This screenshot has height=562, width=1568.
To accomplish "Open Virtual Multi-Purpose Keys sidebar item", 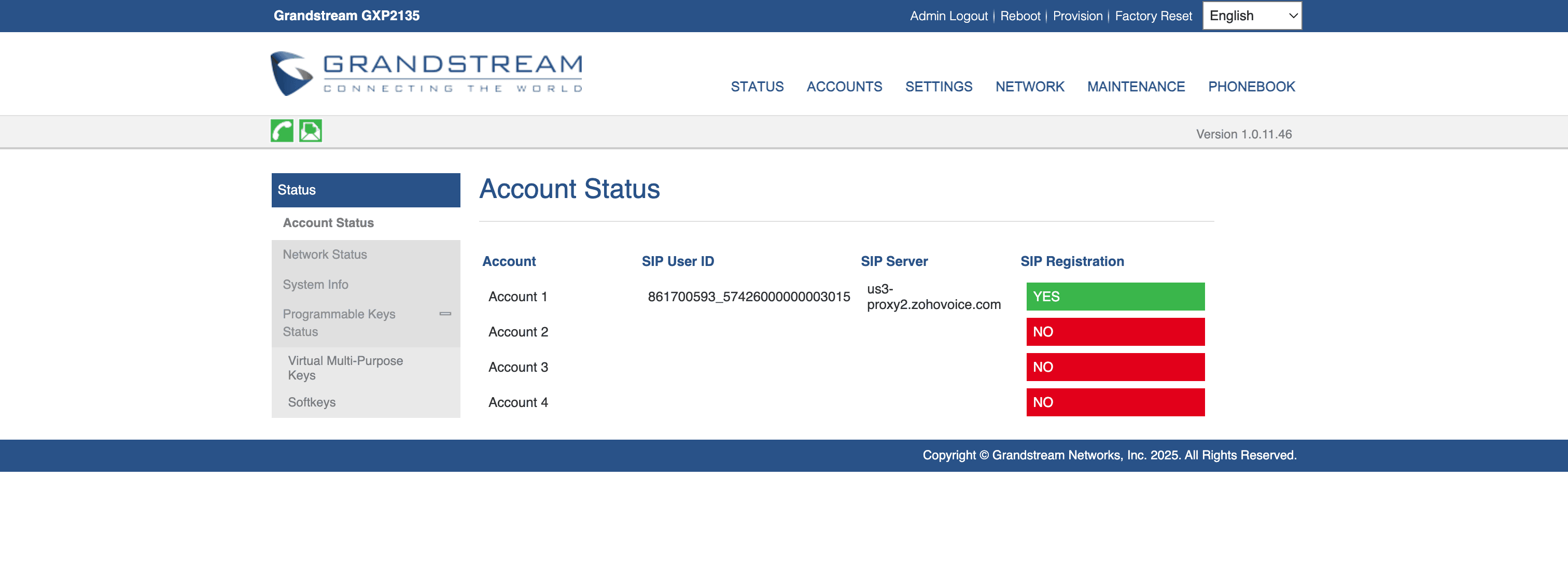I will click(x=345, y=368).
